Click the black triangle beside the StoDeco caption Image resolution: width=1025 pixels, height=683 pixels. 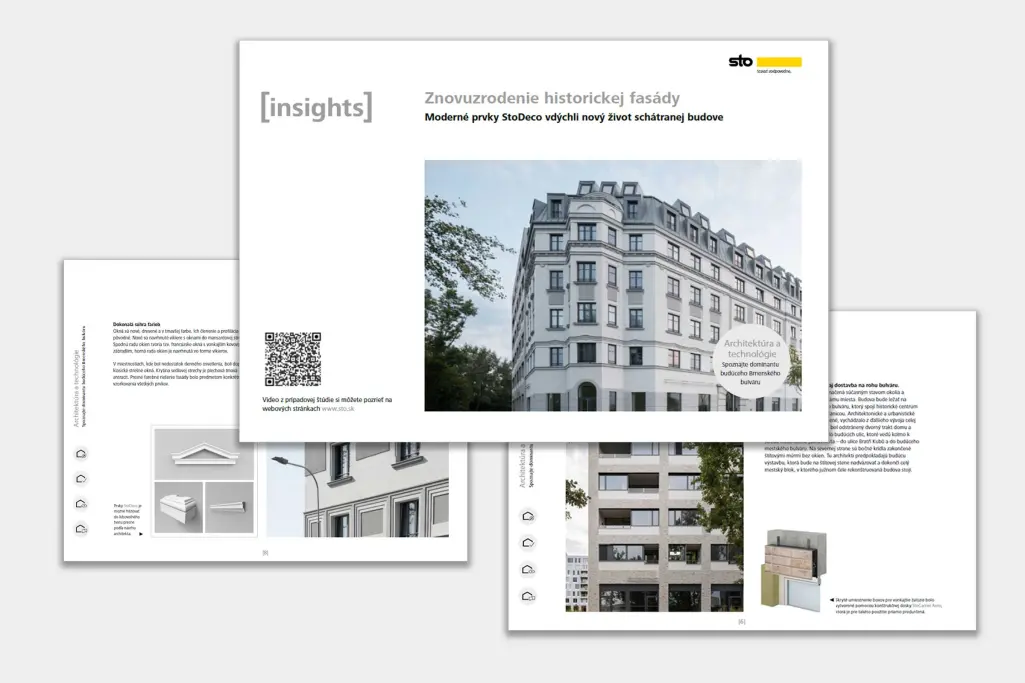(141, 534)
